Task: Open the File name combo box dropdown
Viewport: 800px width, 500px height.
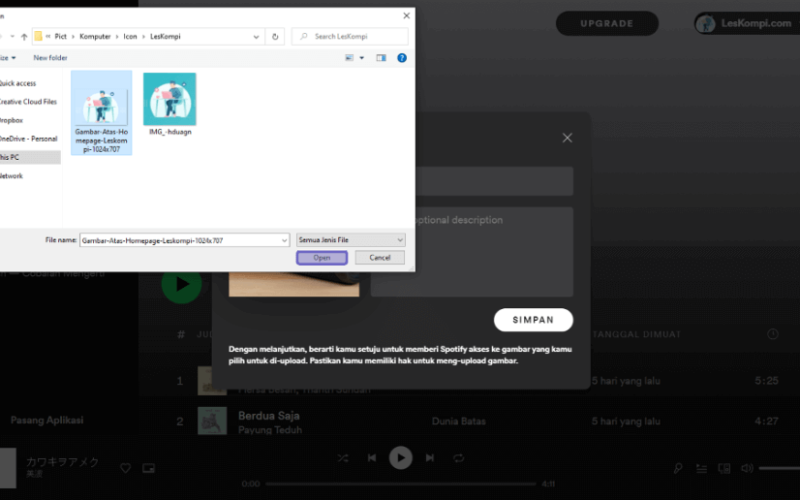Action: [x=284, y=240]
